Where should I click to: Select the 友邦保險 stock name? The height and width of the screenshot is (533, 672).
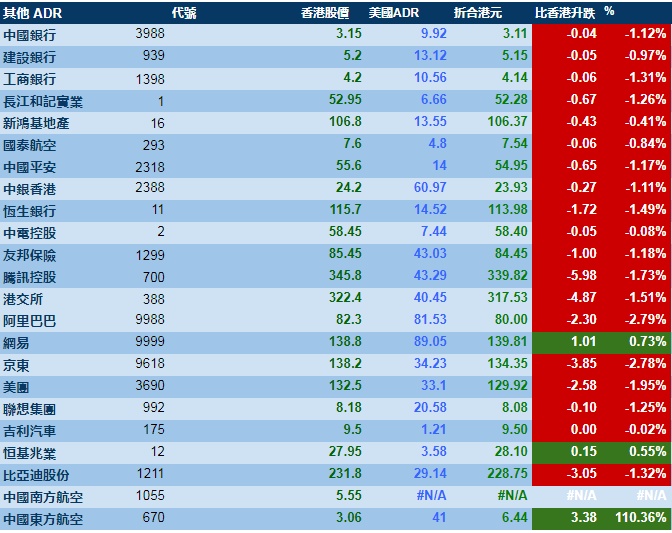[30, 255]
